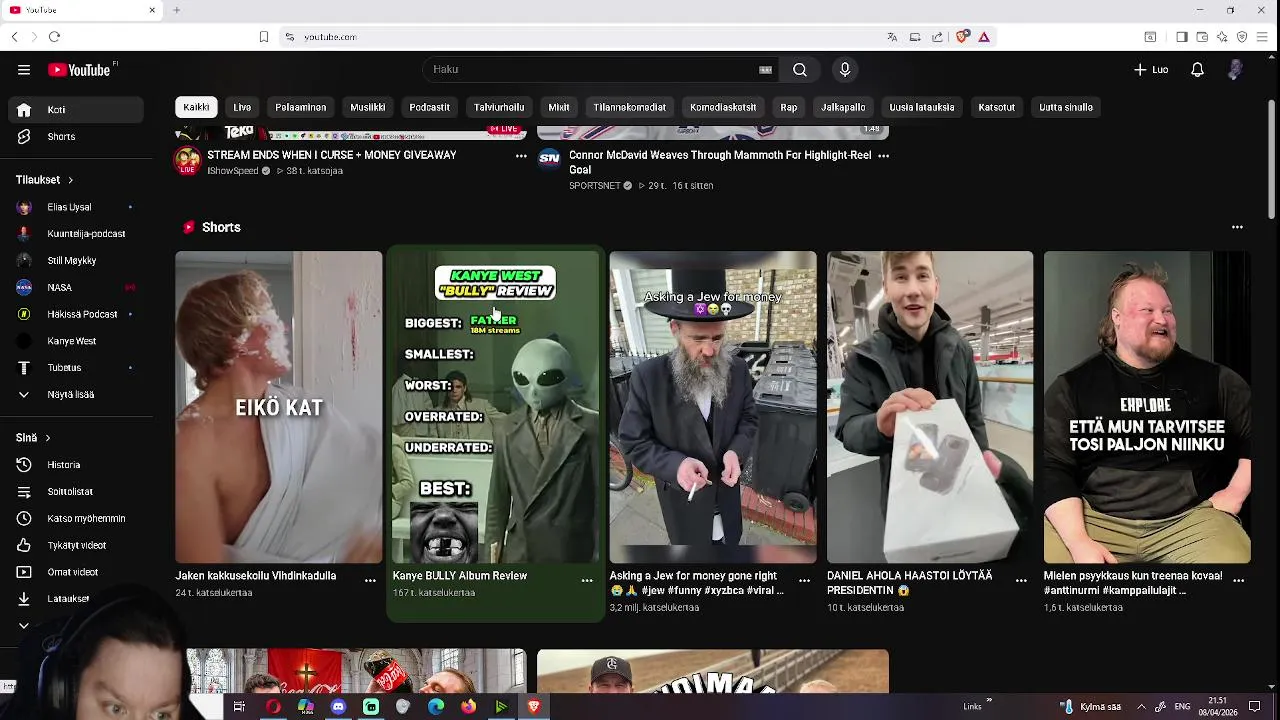Open a new browser tab
1280x720 pixels.
[176, 10]
